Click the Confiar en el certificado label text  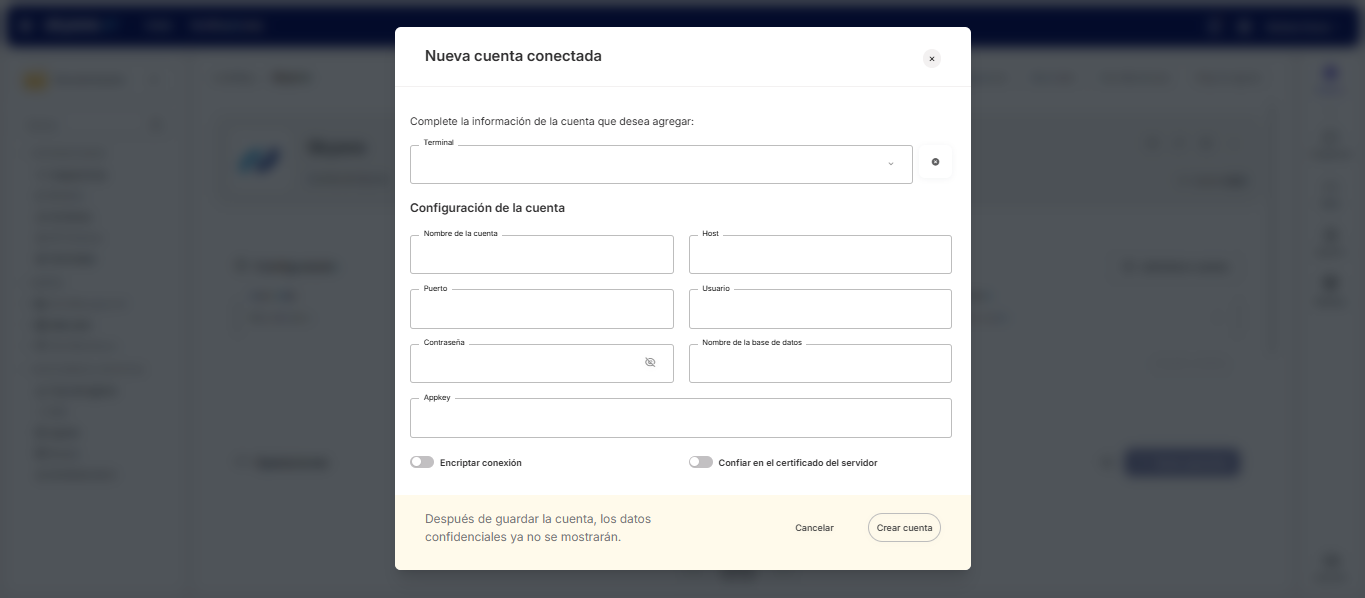coord(798,463)
